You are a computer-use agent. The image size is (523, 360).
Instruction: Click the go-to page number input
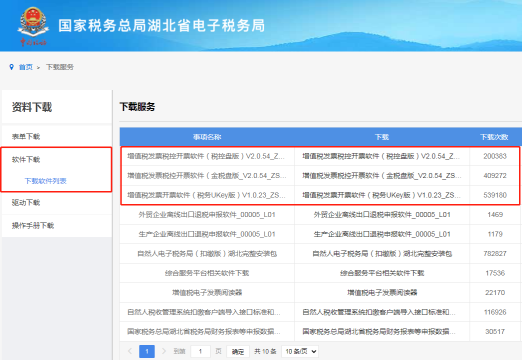click(200, 351)
